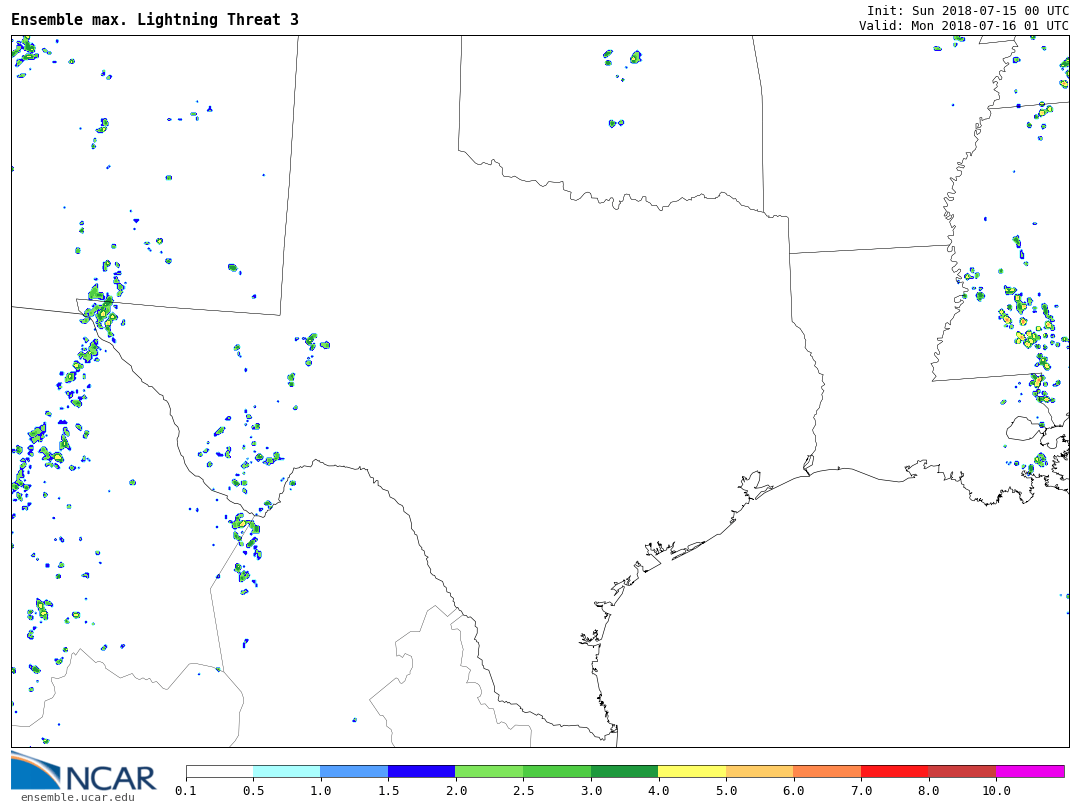This screenshot has width=1080, height=810.
Task: Click the ensemble.ucar.edu text
Action: pos(78,798)
